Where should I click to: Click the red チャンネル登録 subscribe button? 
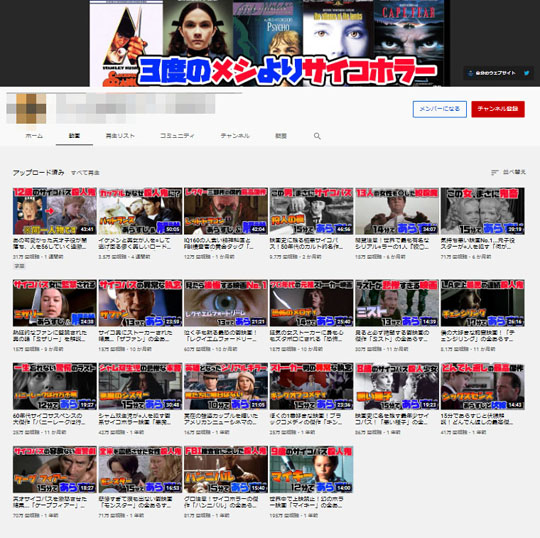point(498,109)
